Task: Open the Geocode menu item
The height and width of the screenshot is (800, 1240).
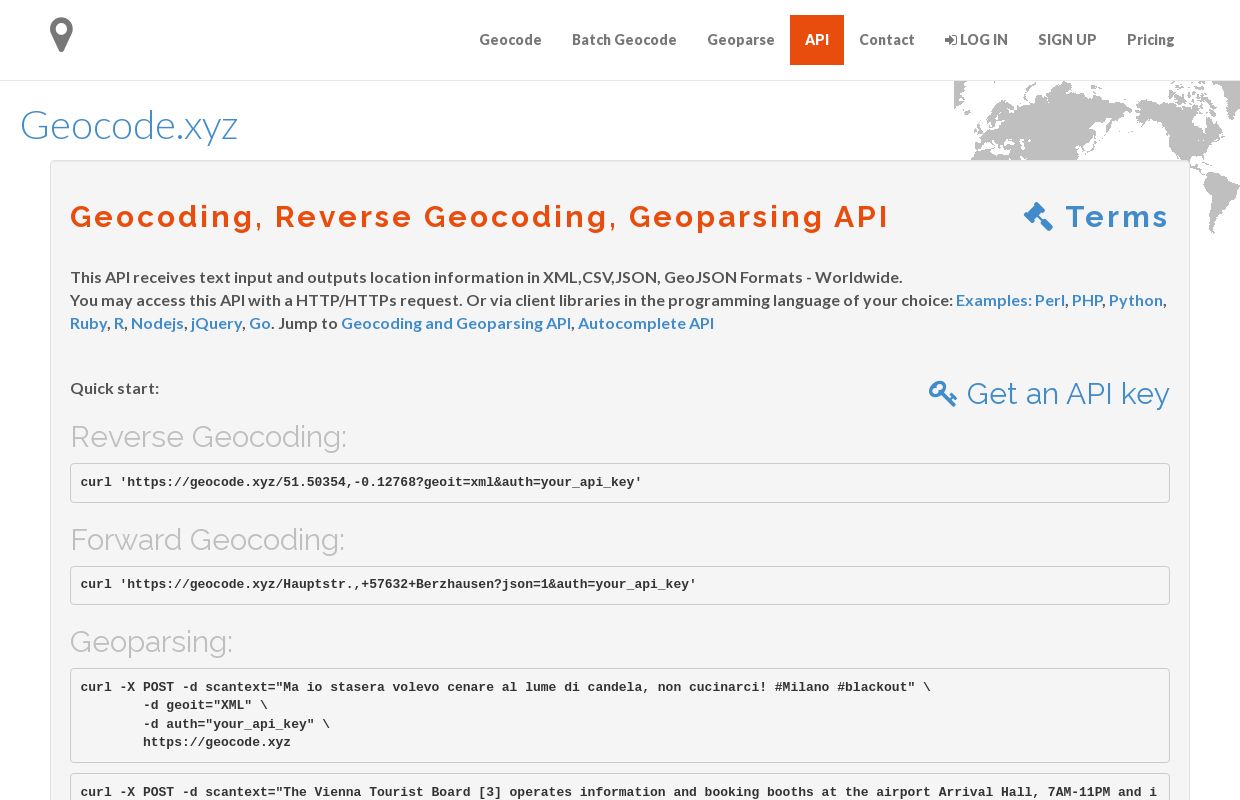Action: point(510,40)
